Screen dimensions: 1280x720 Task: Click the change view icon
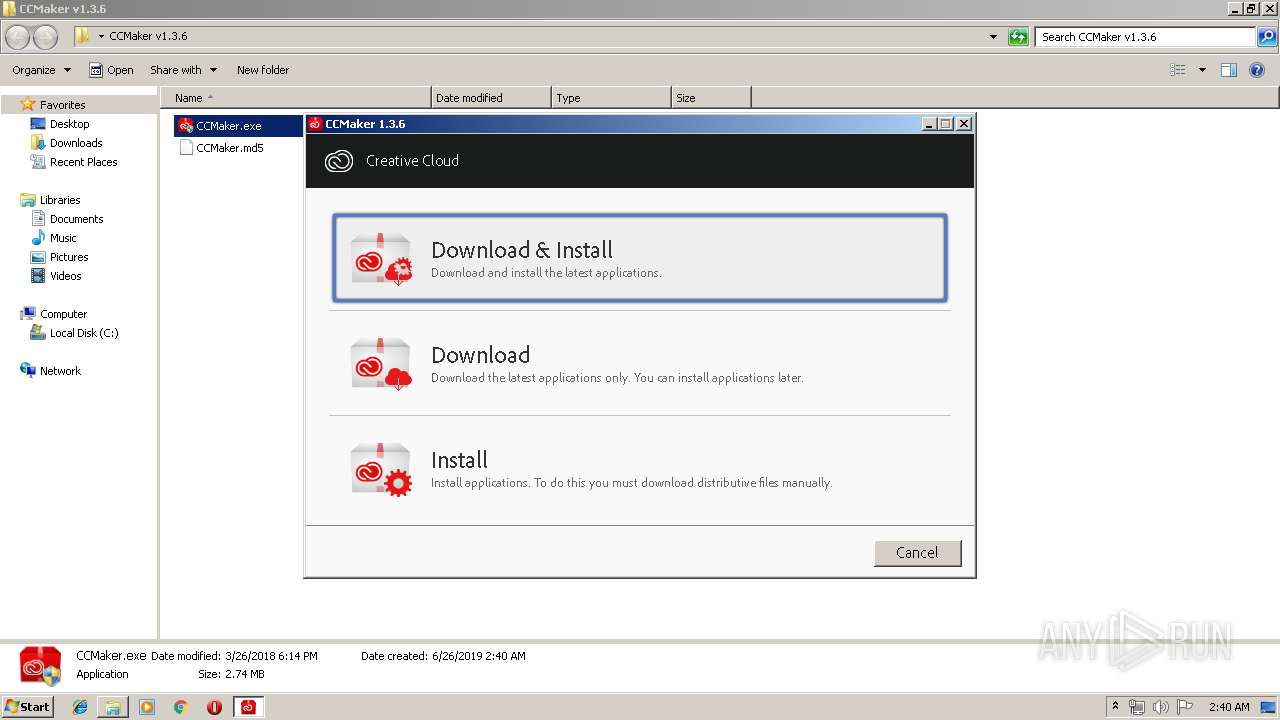1178,70
